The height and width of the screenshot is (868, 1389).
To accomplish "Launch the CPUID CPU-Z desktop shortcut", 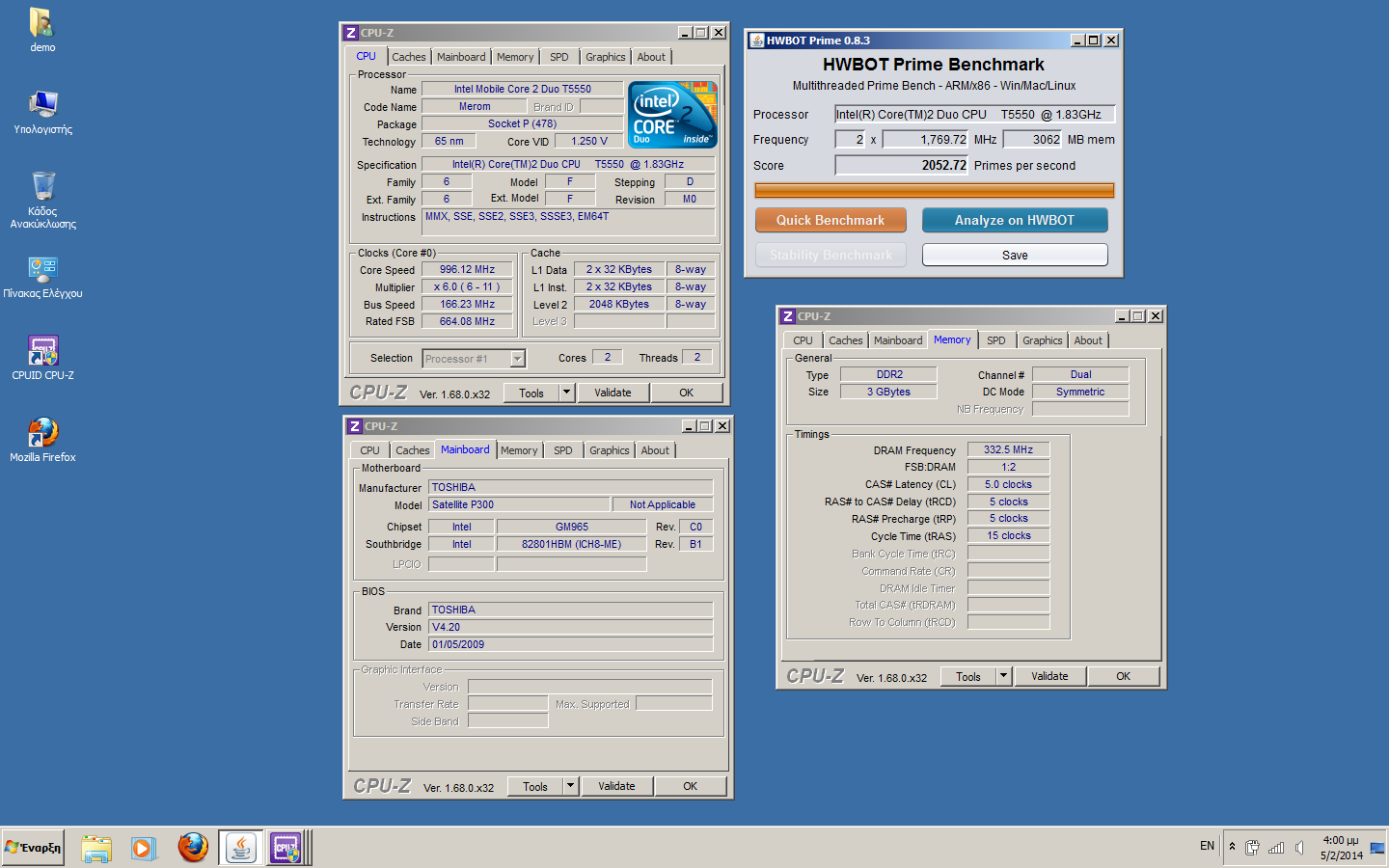I will point(42,358).
